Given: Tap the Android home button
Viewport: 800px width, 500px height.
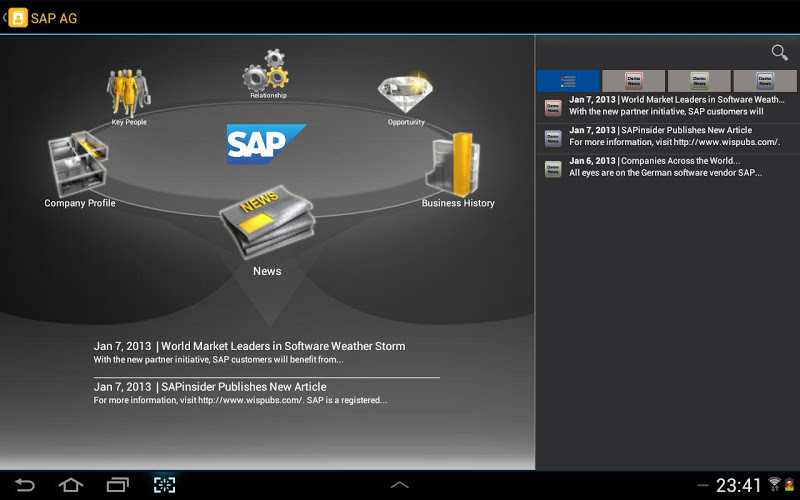Looking at the screenshot, I should coord(71,485).
